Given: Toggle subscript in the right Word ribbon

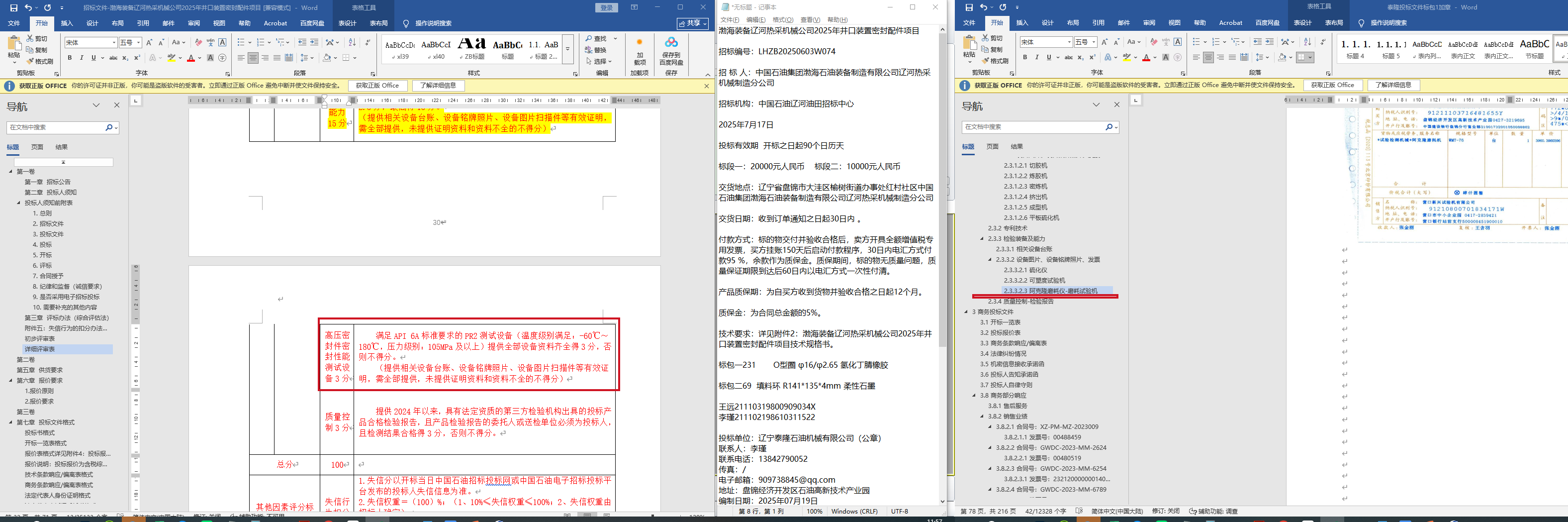Looking at the screenshot, I should coord(1081,57).
